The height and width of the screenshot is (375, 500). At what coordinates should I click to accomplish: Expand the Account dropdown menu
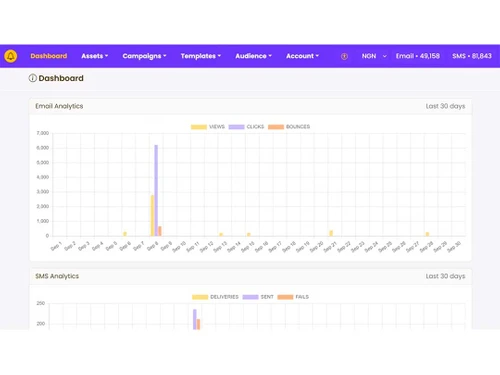click(302, 56)
